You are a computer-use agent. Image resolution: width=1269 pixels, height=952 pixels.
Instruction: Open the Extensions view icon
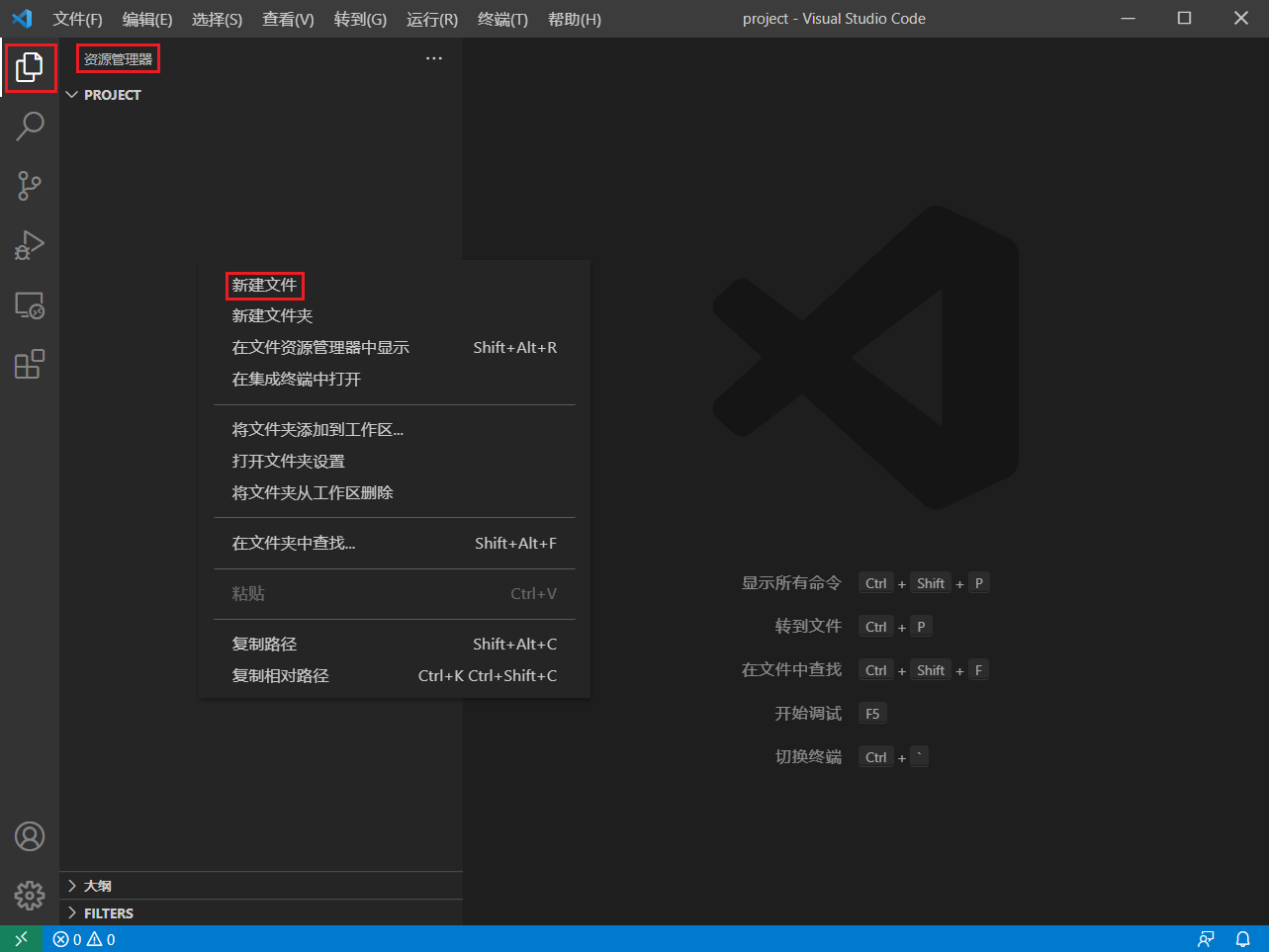tap(30, 364)
